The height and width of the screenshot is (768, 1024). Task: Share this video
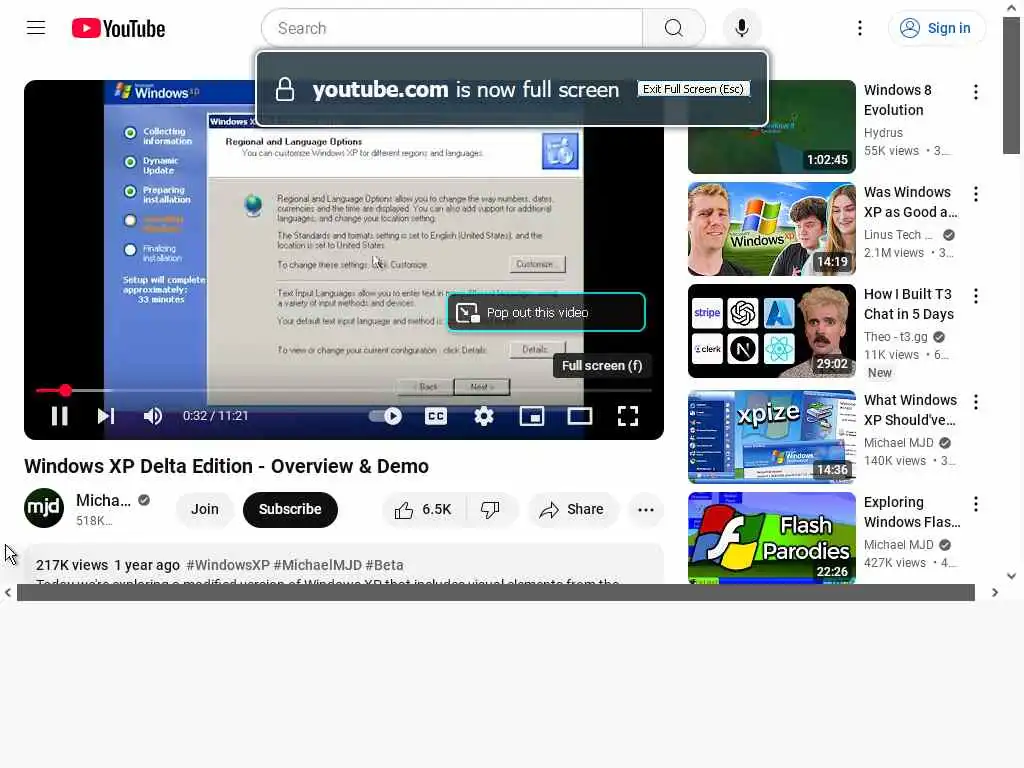pos(571,509)
